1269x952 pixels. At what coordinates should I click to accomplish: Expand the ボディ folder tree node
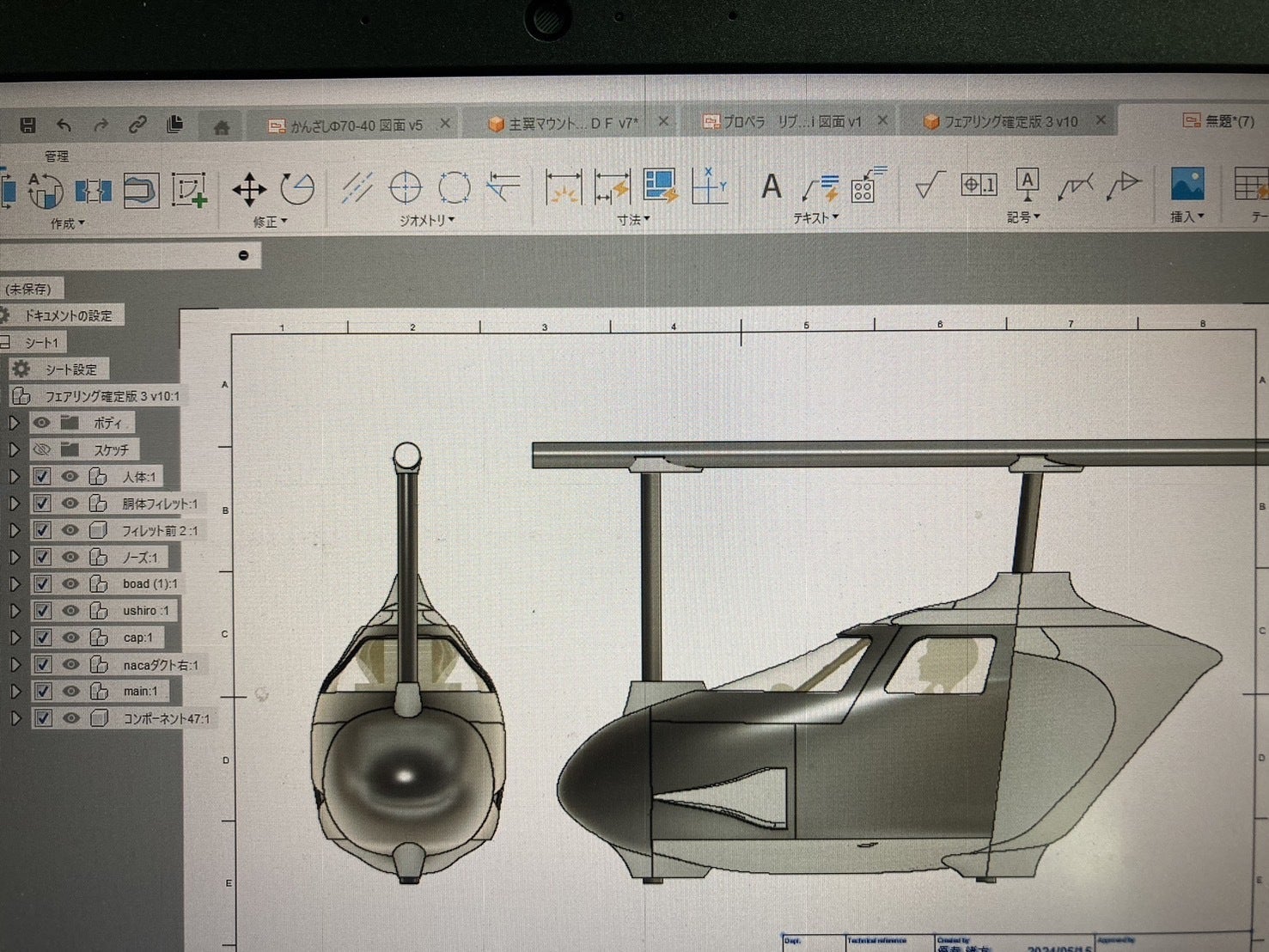[14, 423]
